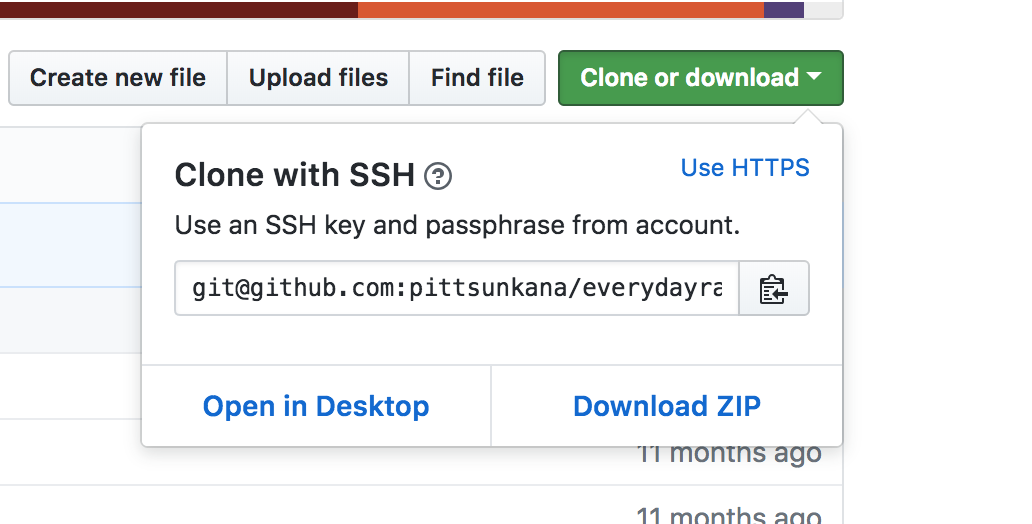
Task: Copy the SSH clone URL to clipboard
Action: [x=773, y=289]
